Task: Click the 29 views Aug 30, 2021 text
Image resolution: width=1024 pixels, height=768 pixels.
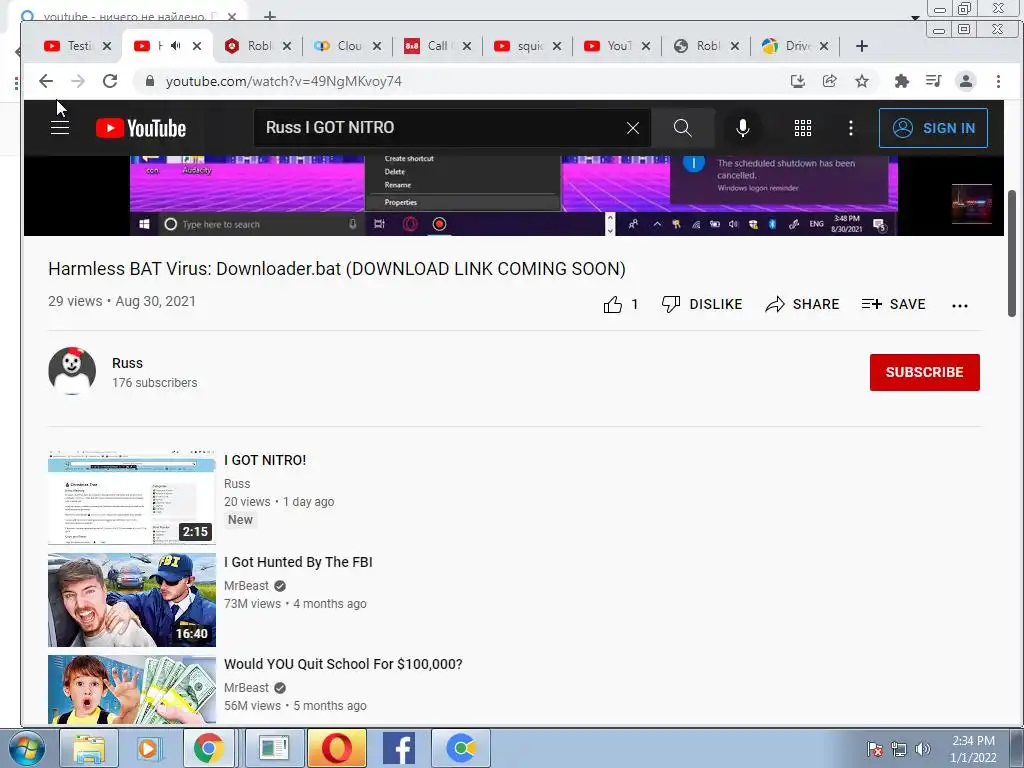Action: [x=122, y=301]
